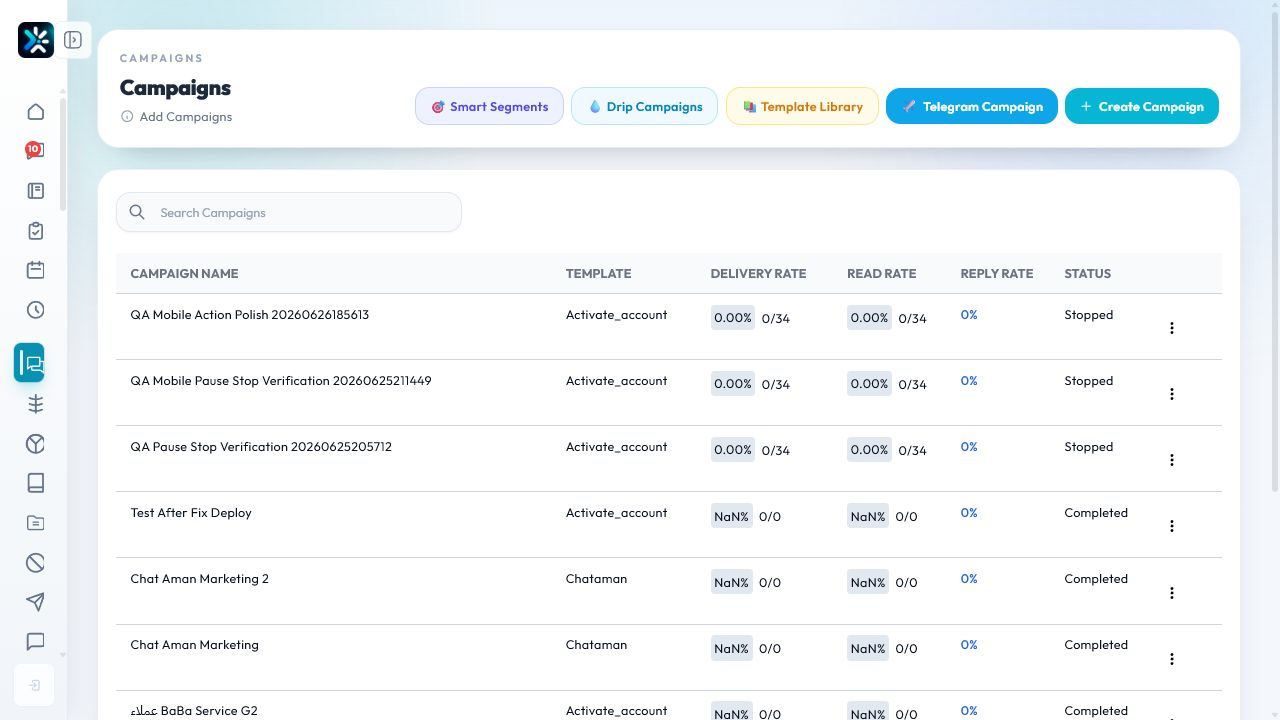1280x720 pixels.
Task: Open the flow tree sidebar icon
Action: click(36, 404)
